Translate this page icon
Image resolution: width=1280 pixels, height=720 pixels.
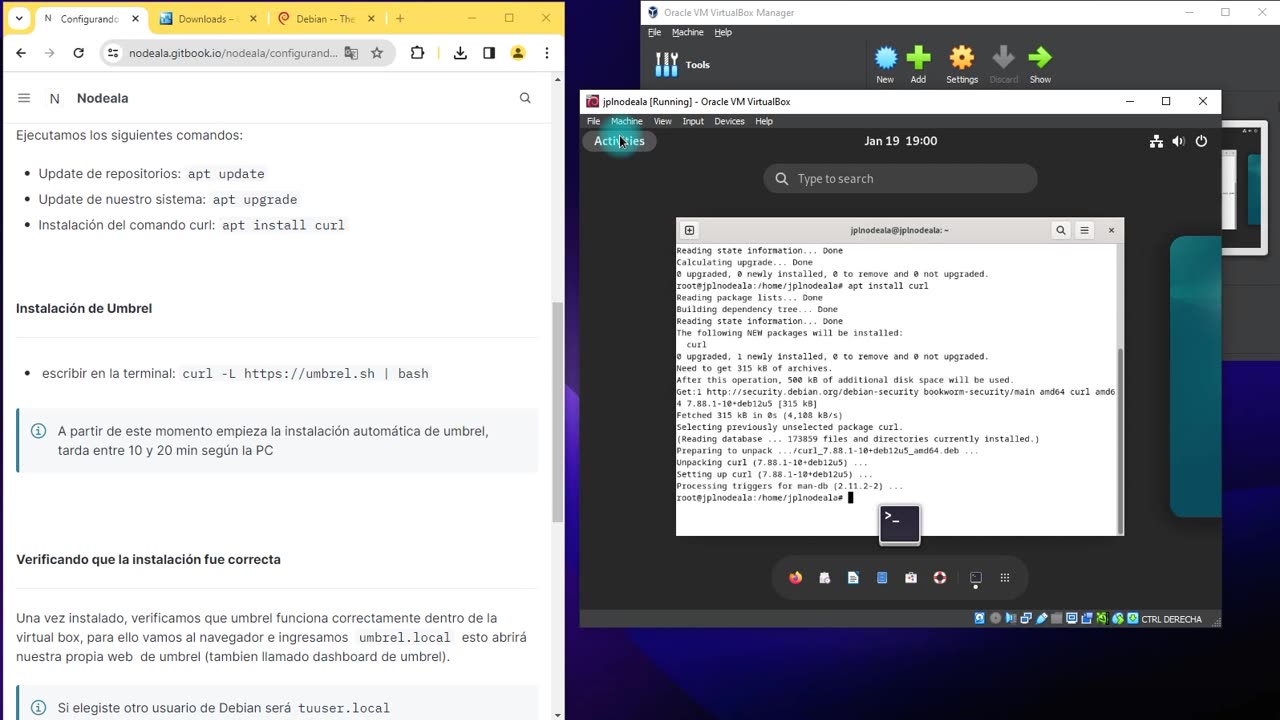tap(351, 53)
